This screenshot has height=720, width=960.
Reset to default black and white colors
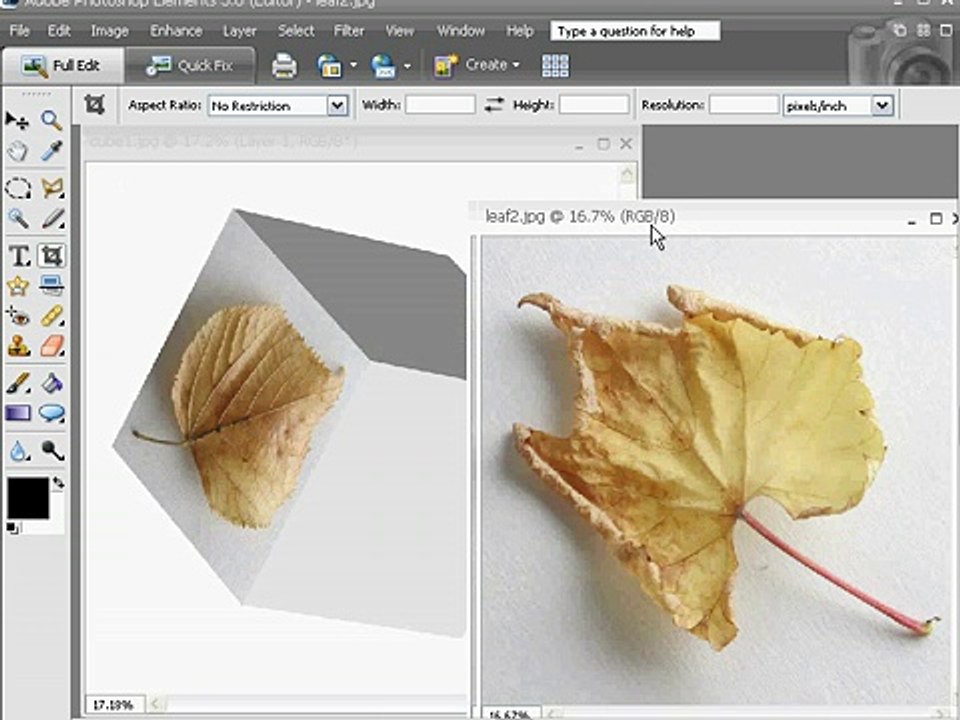(12, 528)
